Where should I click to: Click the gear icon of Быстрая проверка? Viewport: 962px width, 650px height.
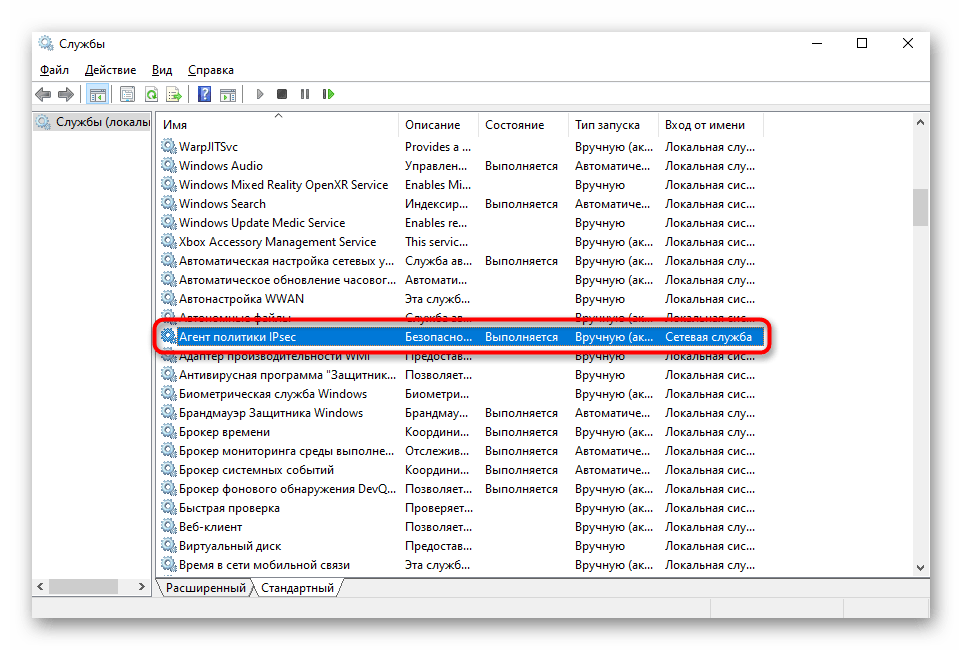(x=169, y=508)
